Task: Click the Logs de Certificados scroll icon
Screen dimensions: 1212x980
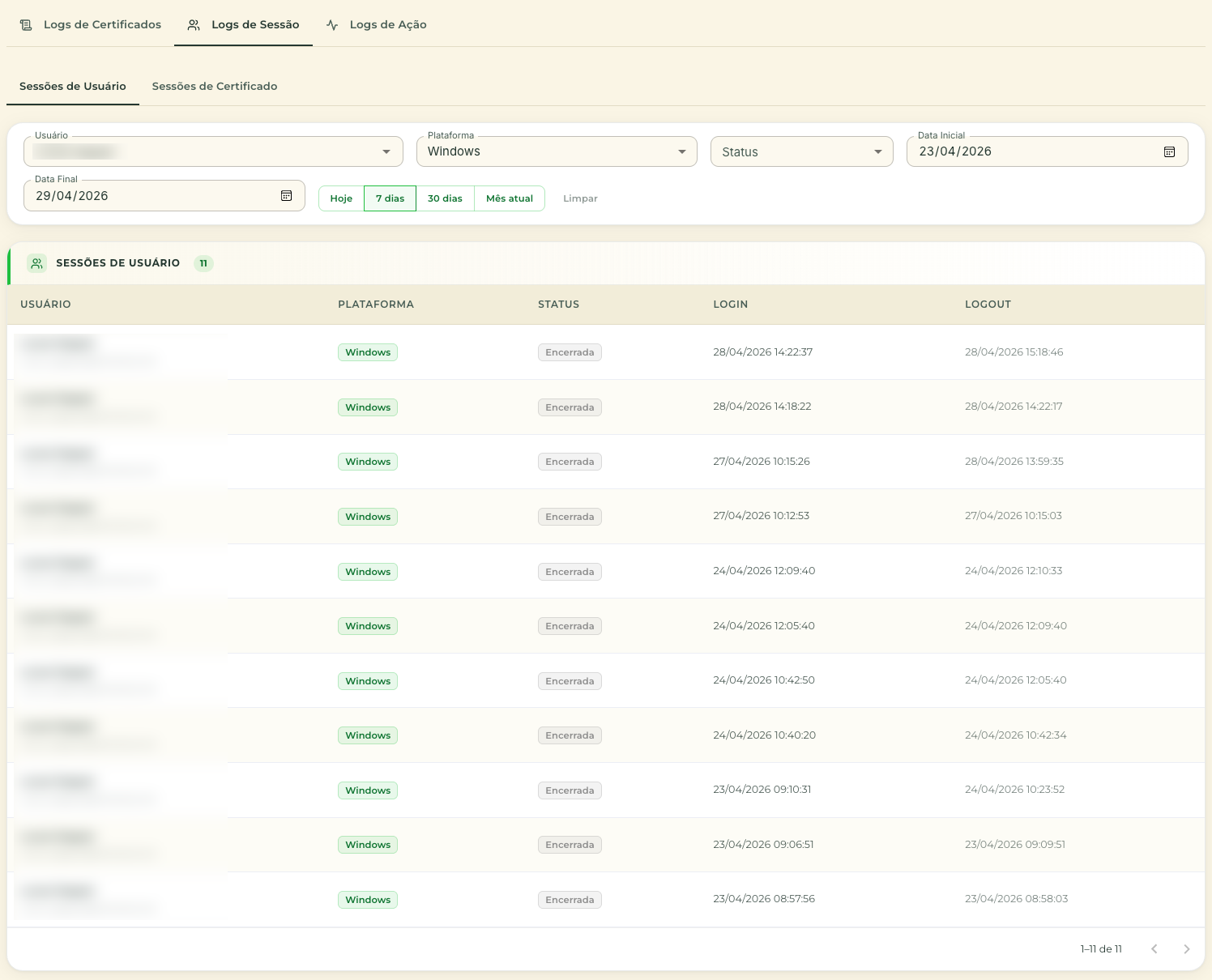Action: coord(26,25)
